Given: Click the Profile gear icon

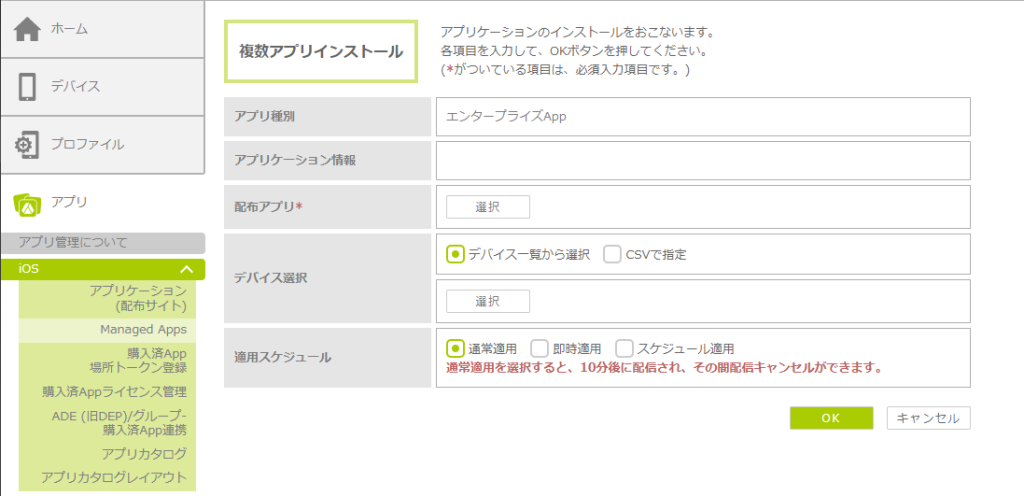Looking at the screenshot, I should tap(27, 144).
